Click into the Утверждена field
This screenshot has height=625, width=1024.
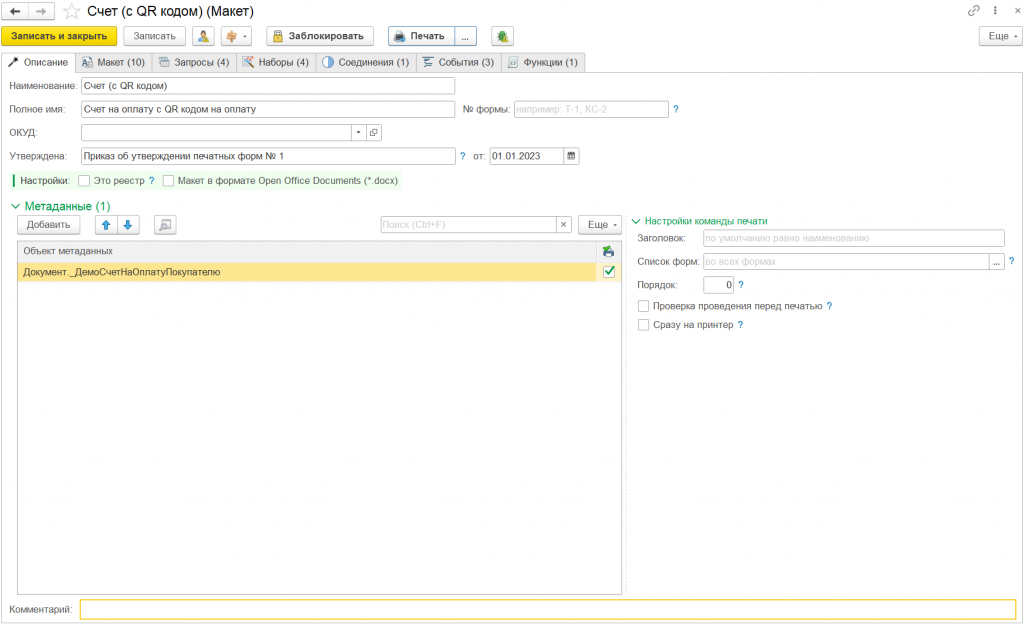click(x=268, y=156)
